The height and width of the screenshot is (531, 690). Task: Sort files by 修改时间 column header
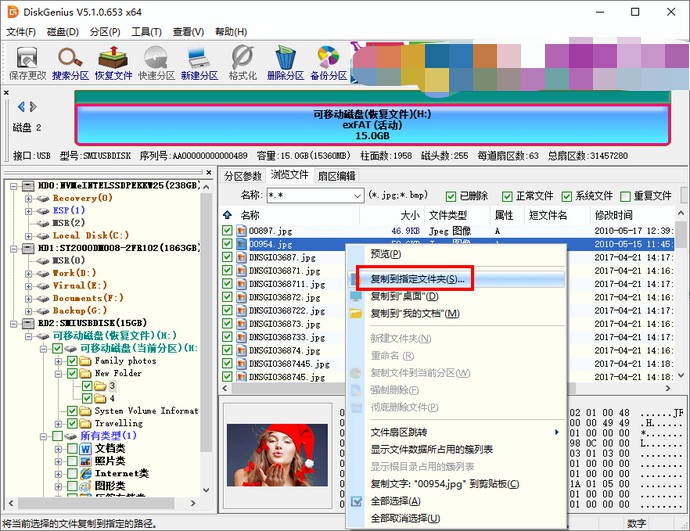(x=613, y=215)
